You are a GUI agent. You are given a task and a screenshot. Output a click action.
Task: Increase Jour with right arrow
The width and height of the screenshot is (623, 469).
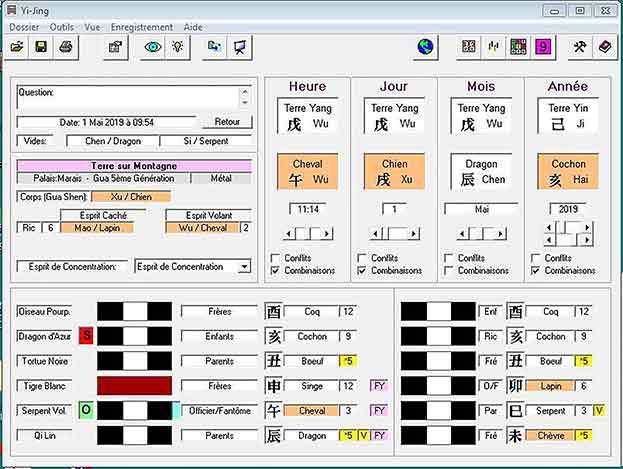414,234
